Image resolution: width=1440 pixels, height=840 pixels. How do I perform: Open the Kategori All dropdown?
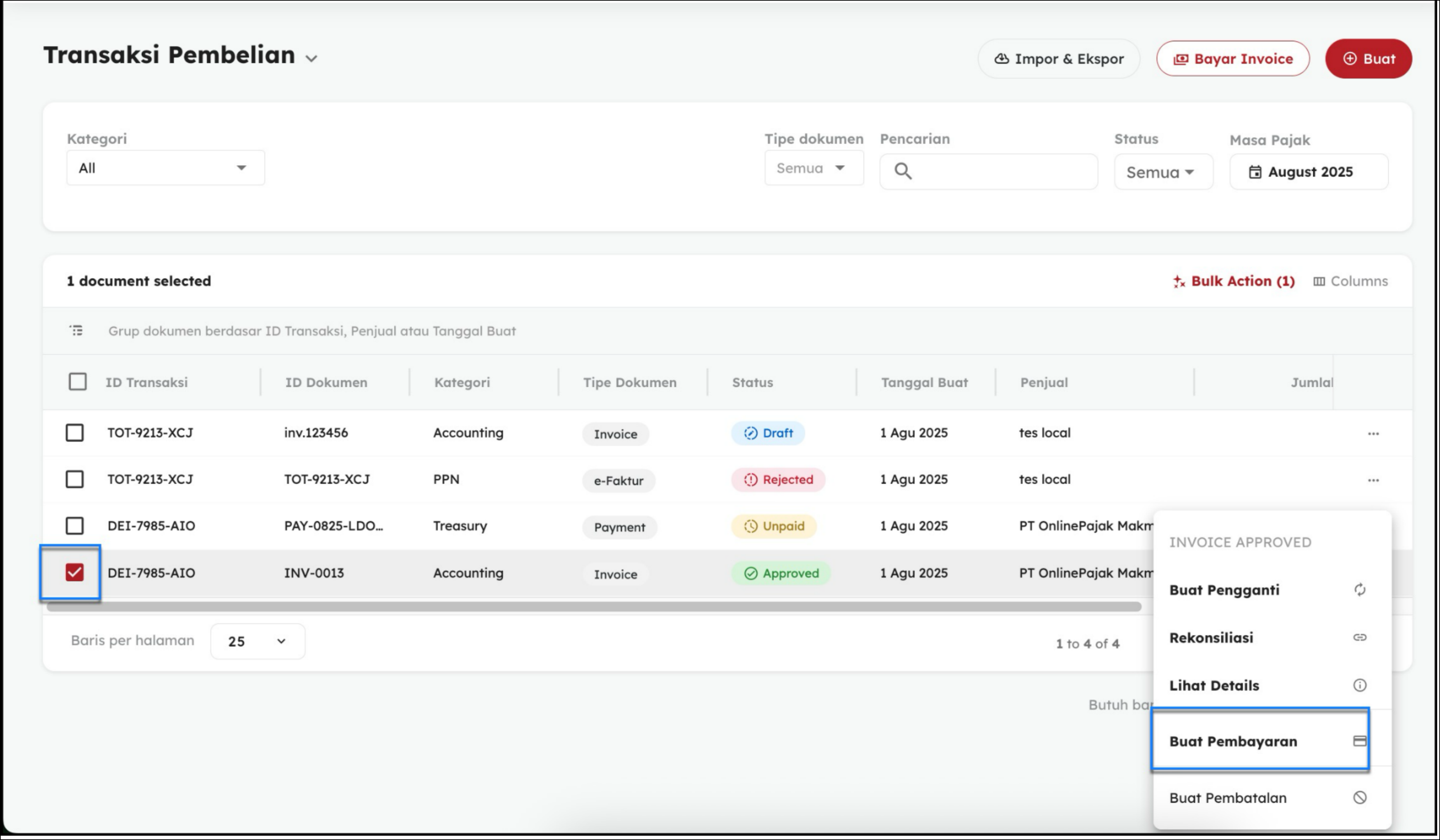[x=165, y=168]
